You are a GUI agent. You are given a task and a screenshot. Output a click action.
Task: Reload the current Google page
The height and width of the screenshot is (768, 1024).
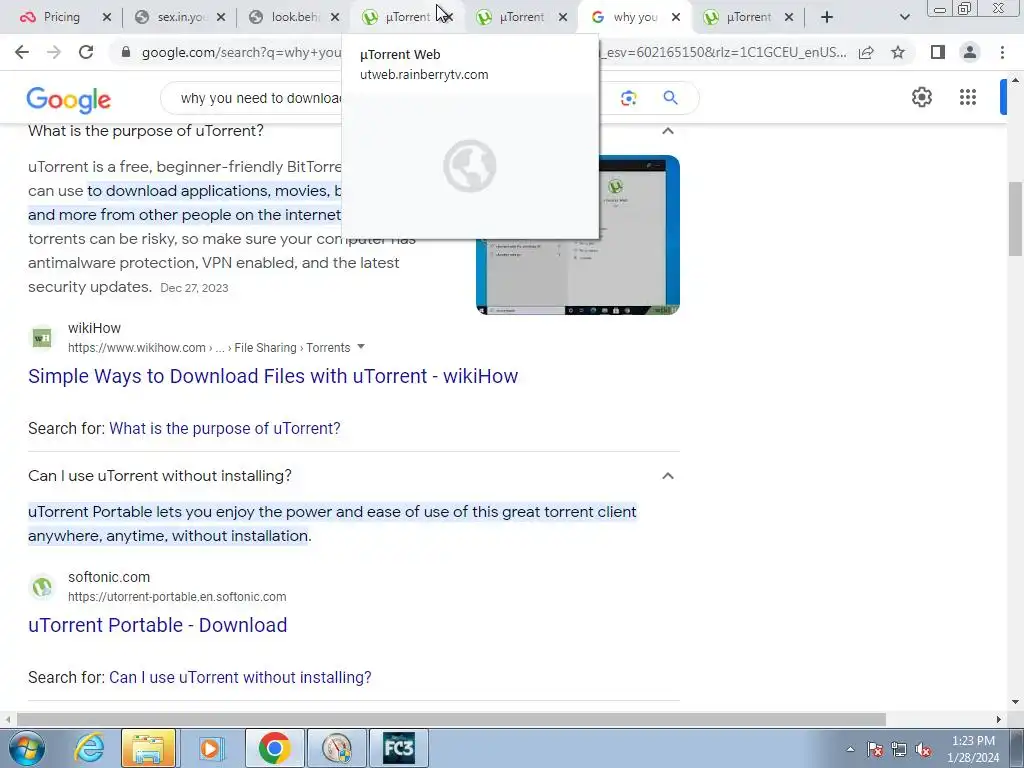tap(86, 52)
